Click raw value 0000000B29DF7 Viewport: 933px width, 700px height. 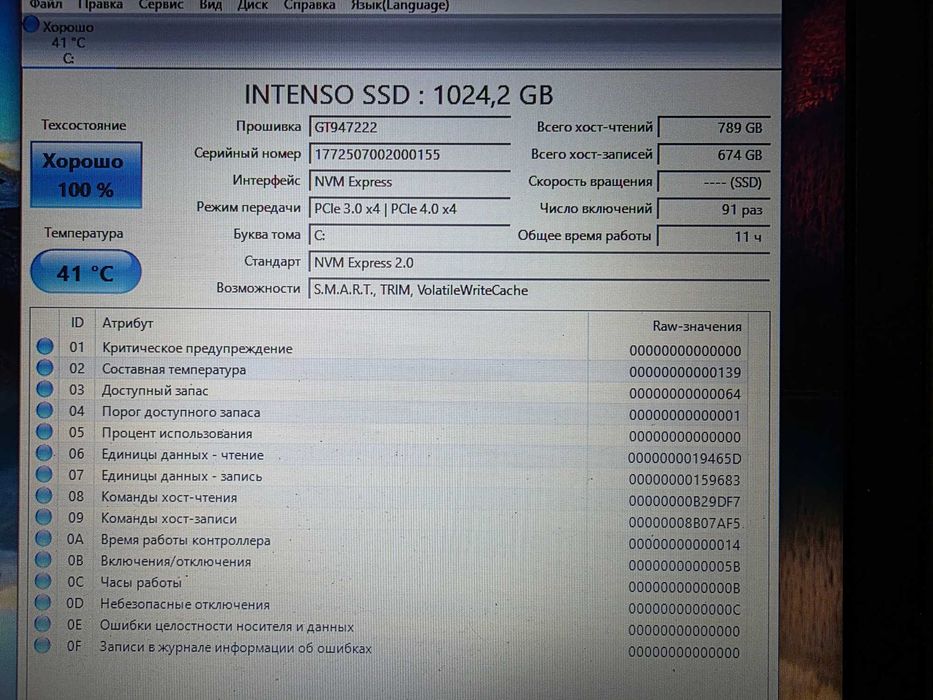click(684, 501)
